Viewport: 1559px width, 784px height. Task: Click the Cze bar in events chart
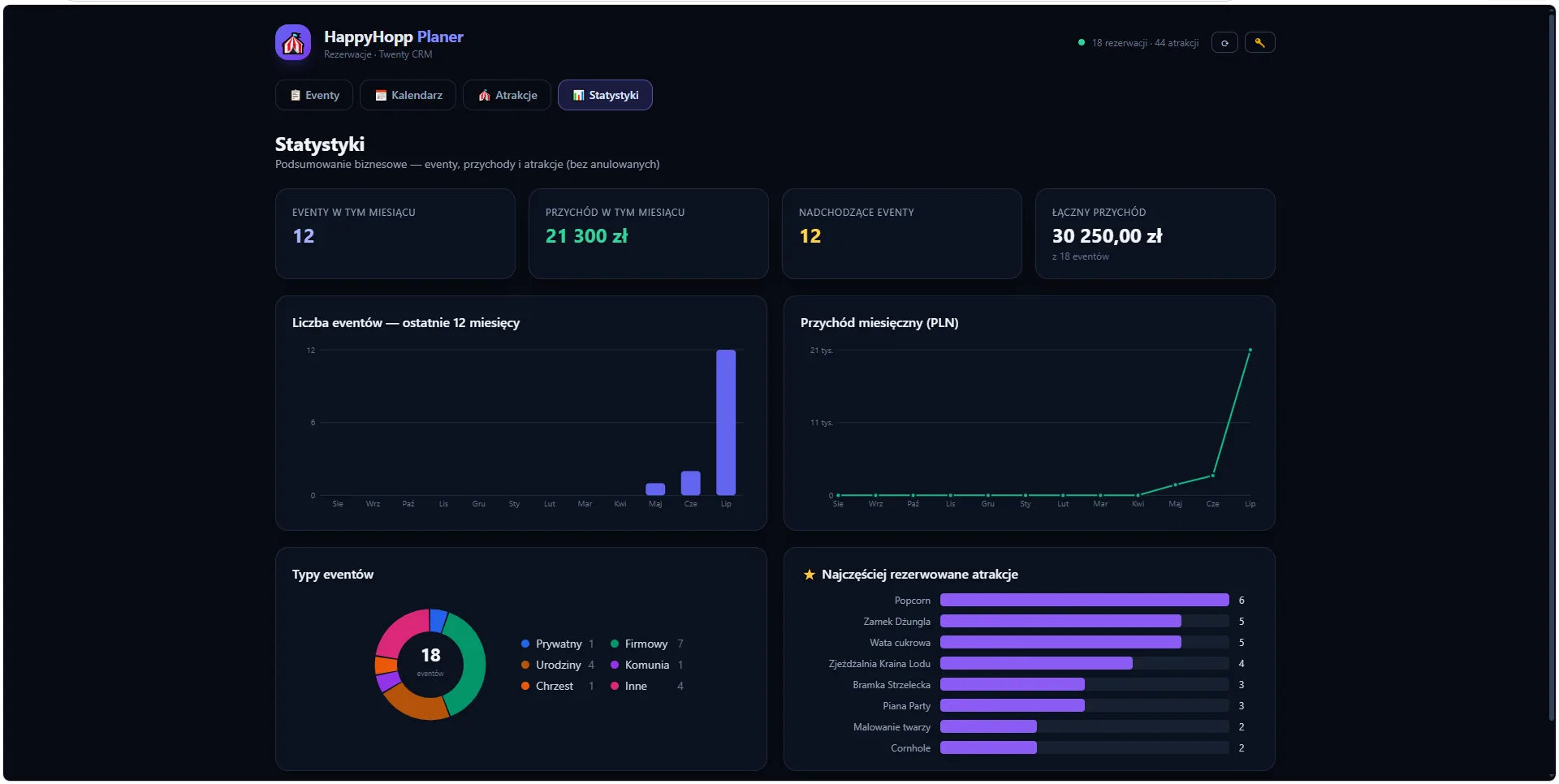pyautogui.click(x=691, y=483)
